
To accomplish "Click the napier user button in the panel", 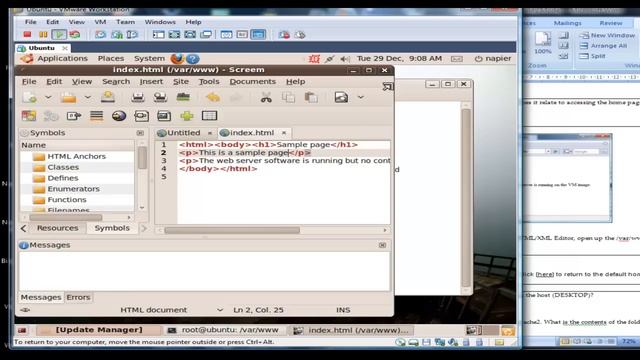I will coord(493,59).
